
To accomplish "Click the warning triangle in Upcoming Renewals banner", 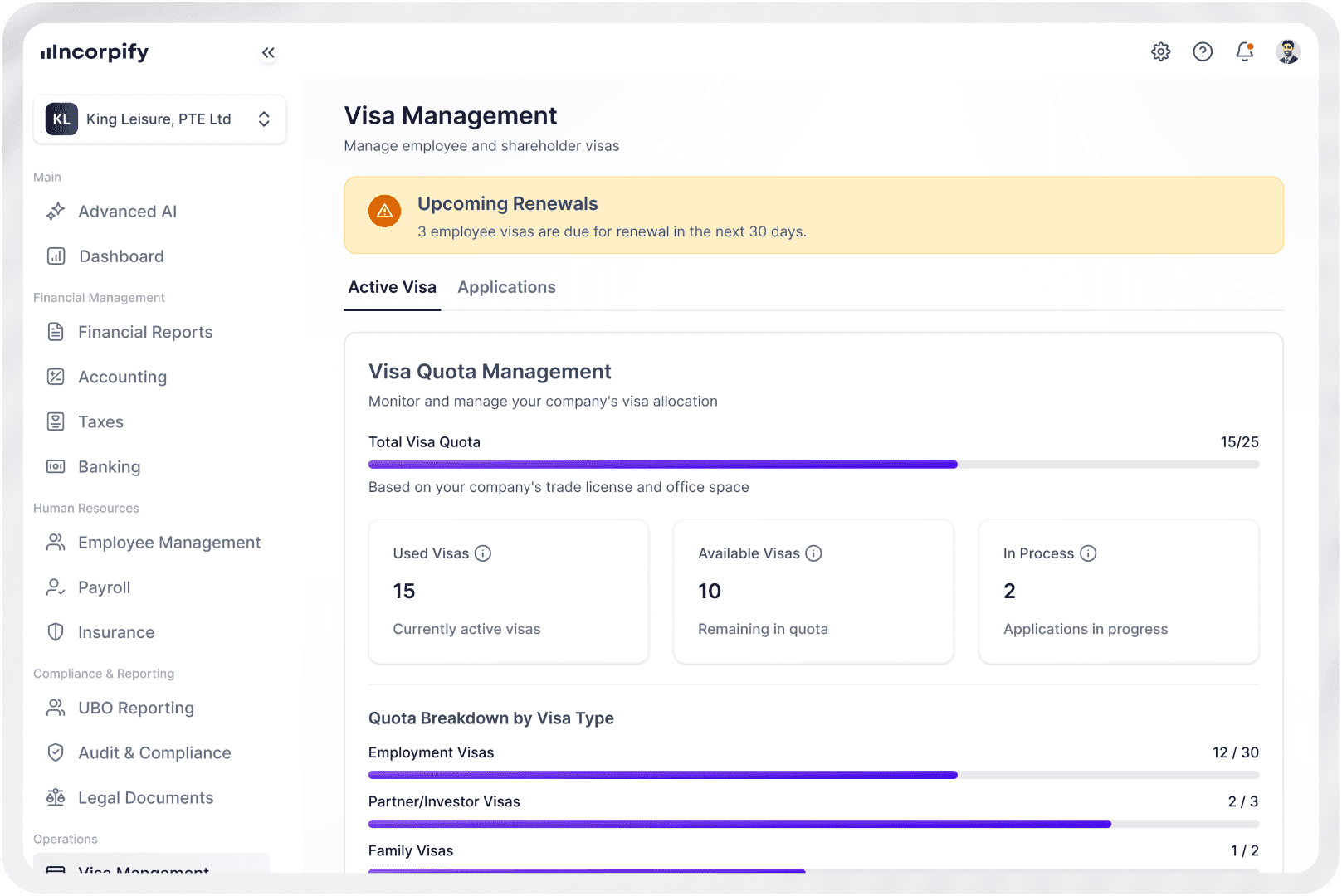I will click(x=384, y=211).
